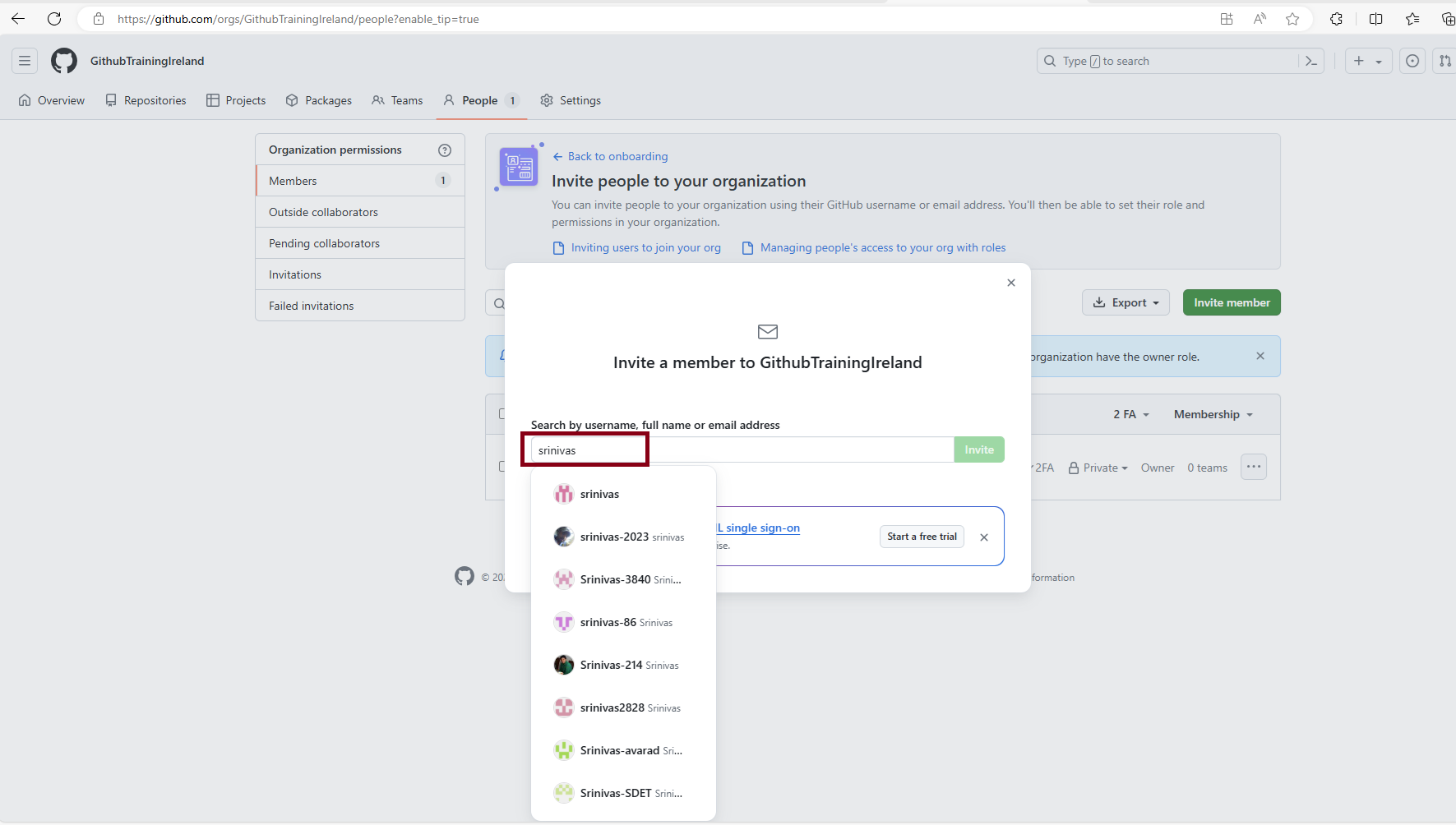This screenshot has width=1456, height=825.
Task: Click the GithubTrainingIreland organization name
Action: pyautogui.click(x=147, y=61)
